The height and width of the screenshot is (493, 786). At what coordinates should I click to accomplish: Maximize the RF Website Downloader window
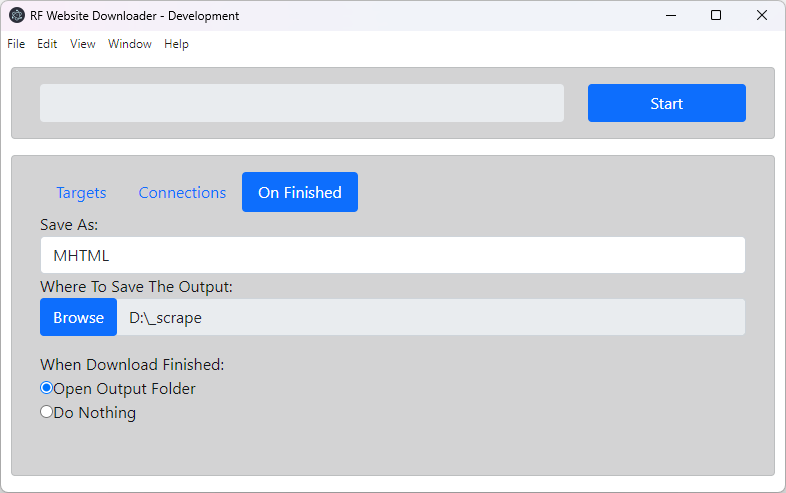[716, 16]
